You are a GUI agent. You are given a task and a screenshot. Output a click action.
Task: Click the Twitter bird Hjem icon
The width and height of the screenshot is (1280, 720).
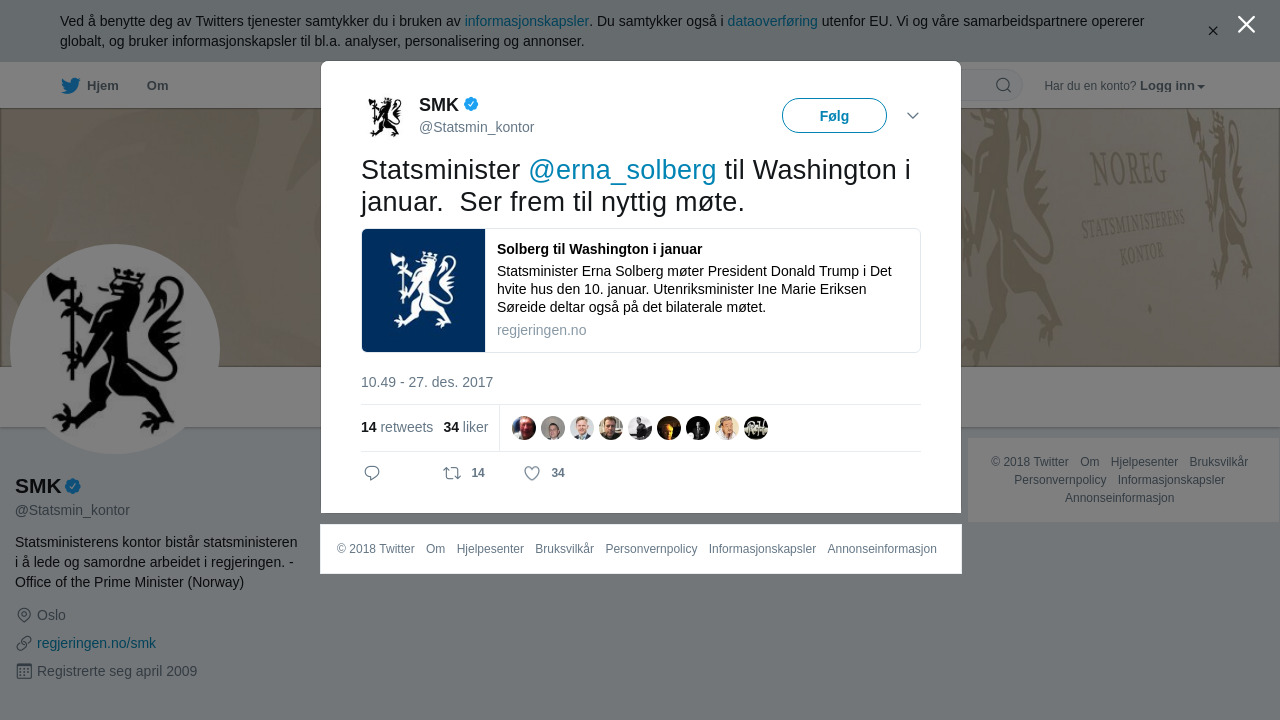(70, 86)
